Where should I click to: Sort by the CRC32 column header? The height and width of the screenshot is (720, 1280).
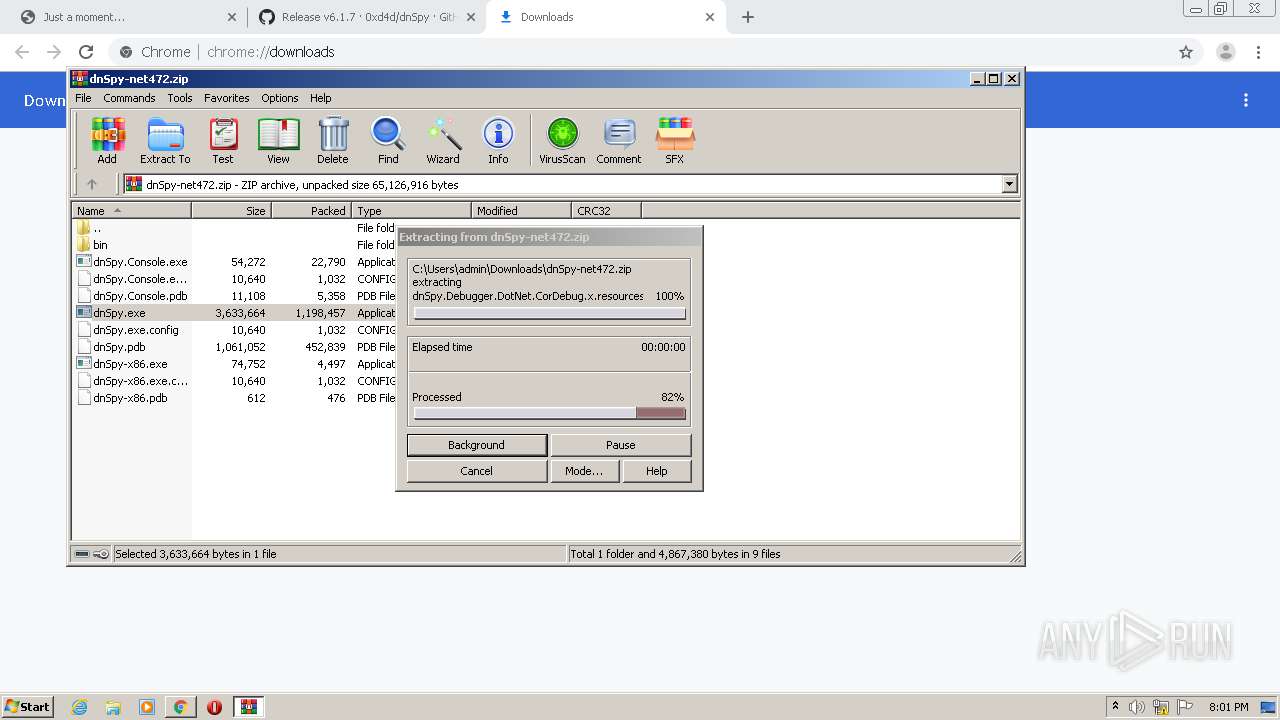click(607, 211)
